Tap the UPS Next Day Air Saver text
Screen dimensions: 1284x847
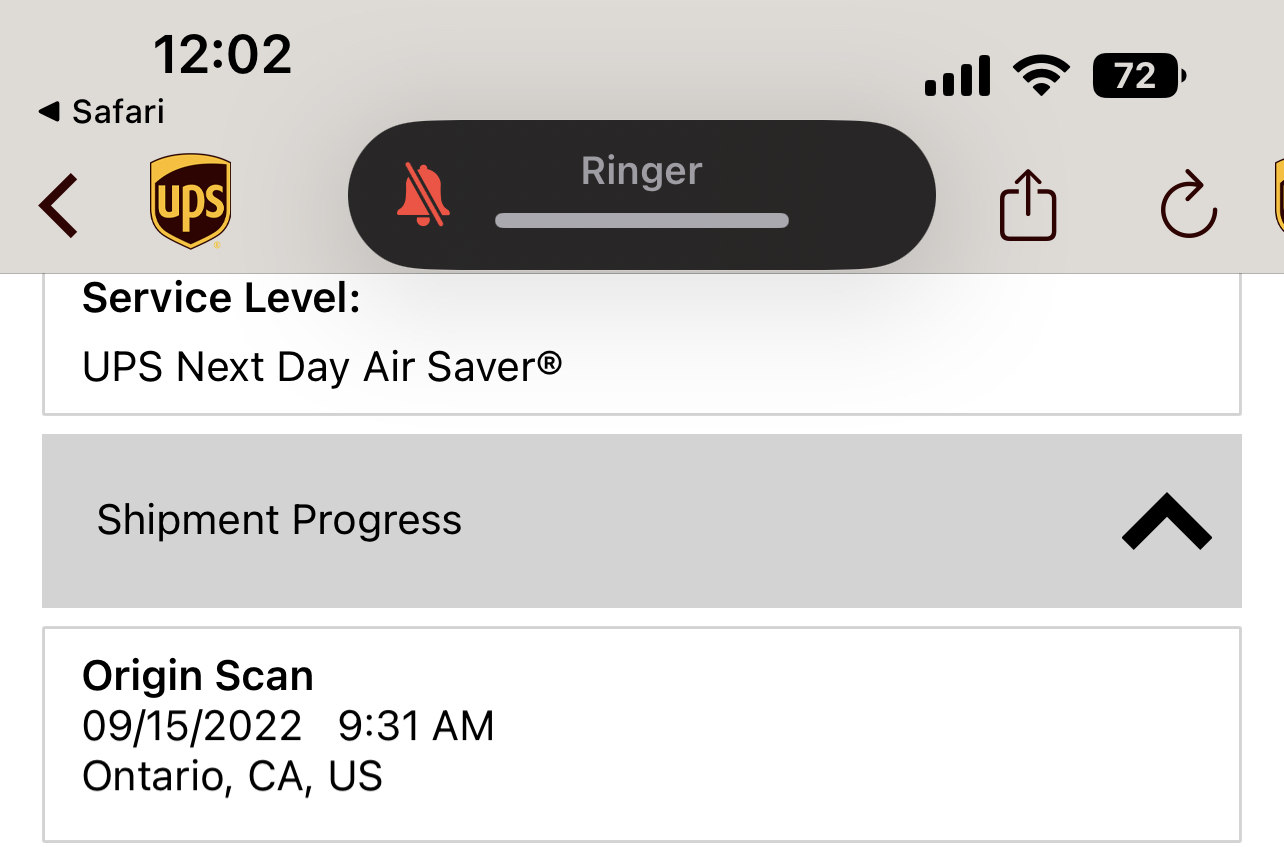click(x=321, y=367)
